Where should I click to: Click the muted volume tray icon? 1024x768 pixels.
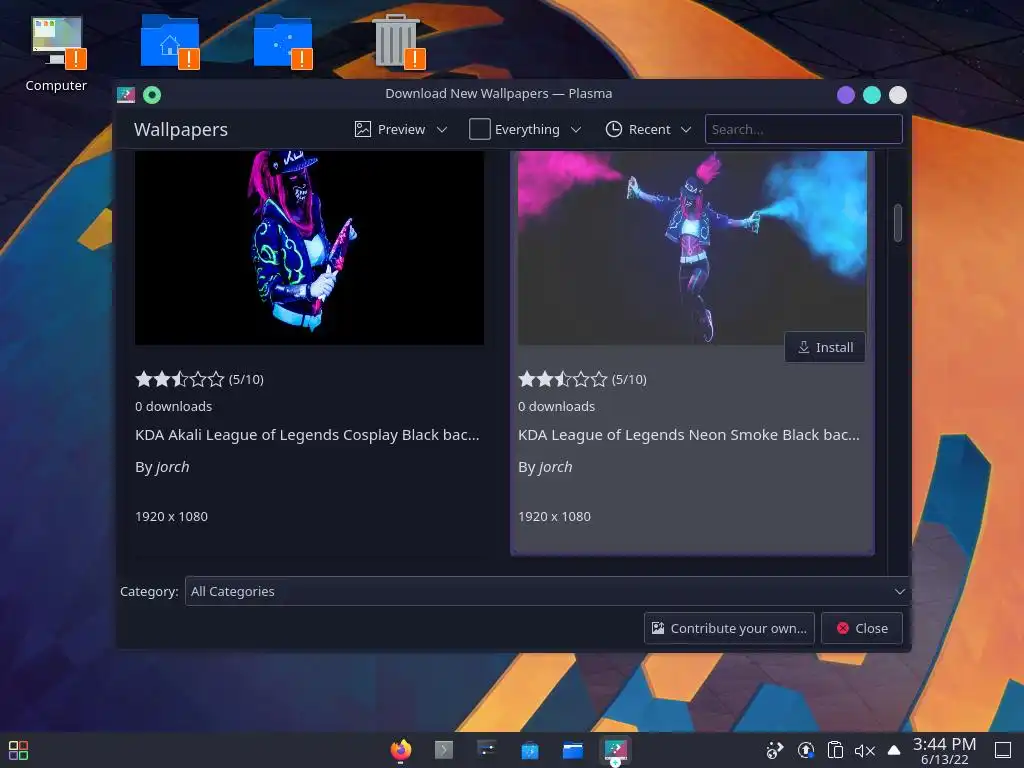pyautogui.click(x=865, y=750)
